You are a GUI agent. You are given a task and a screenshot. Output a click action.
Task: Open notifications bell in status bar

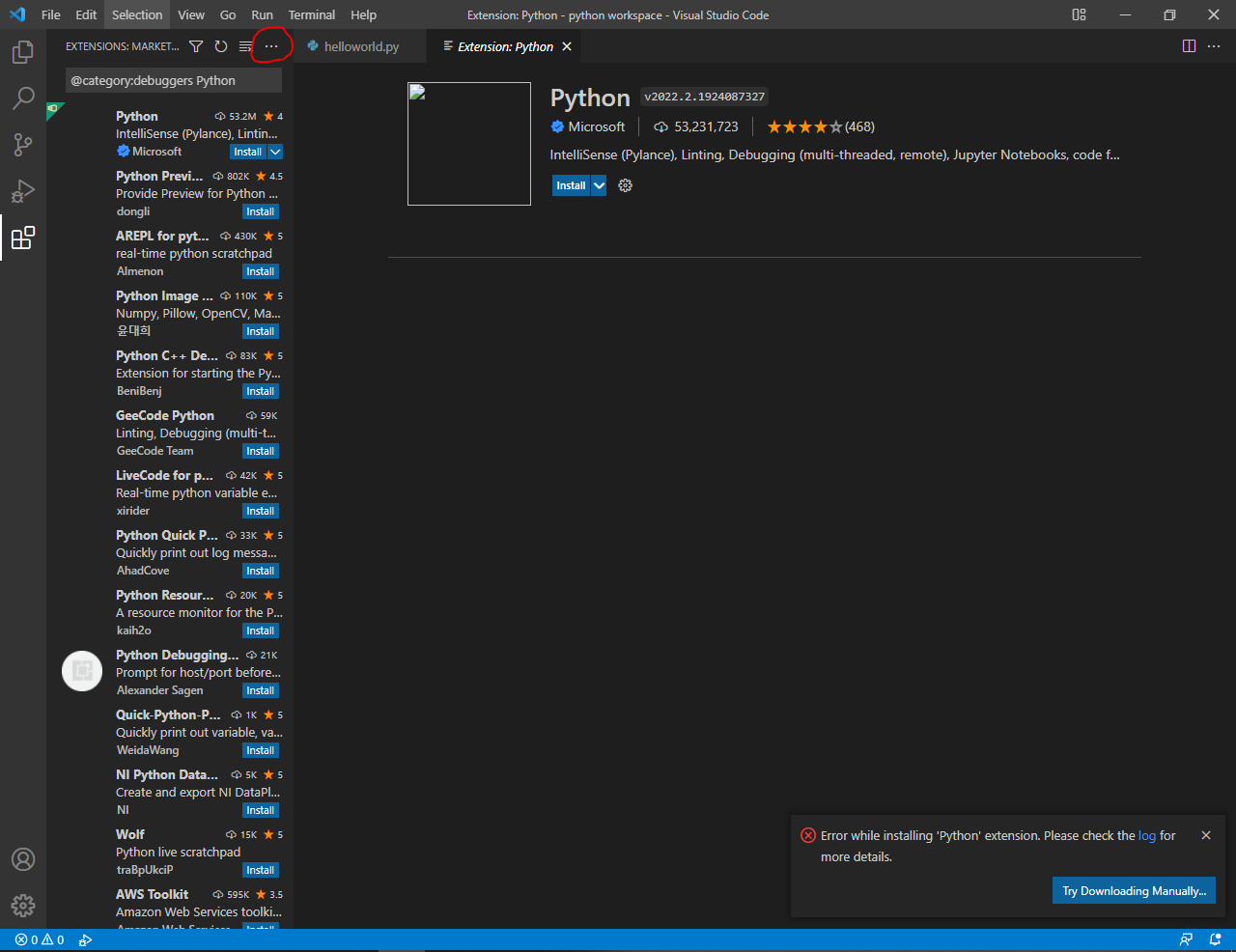point(1215,939)
